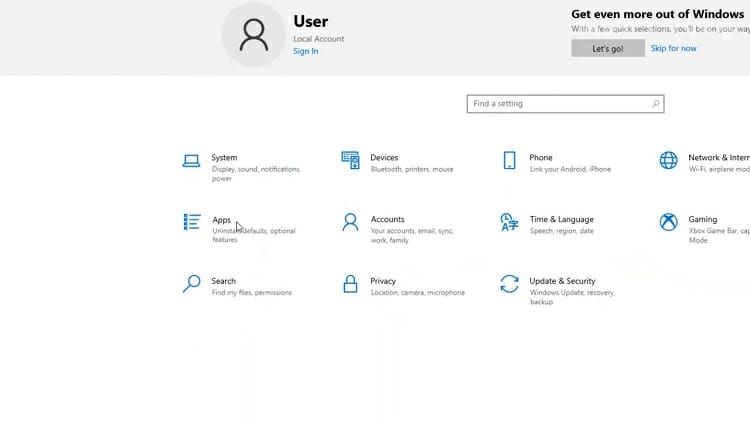Screen dimensions: 750x421
Task: Click 'Windows Update, recovery, backup' description
Action: pyautogui.click(x=572, y=297)
